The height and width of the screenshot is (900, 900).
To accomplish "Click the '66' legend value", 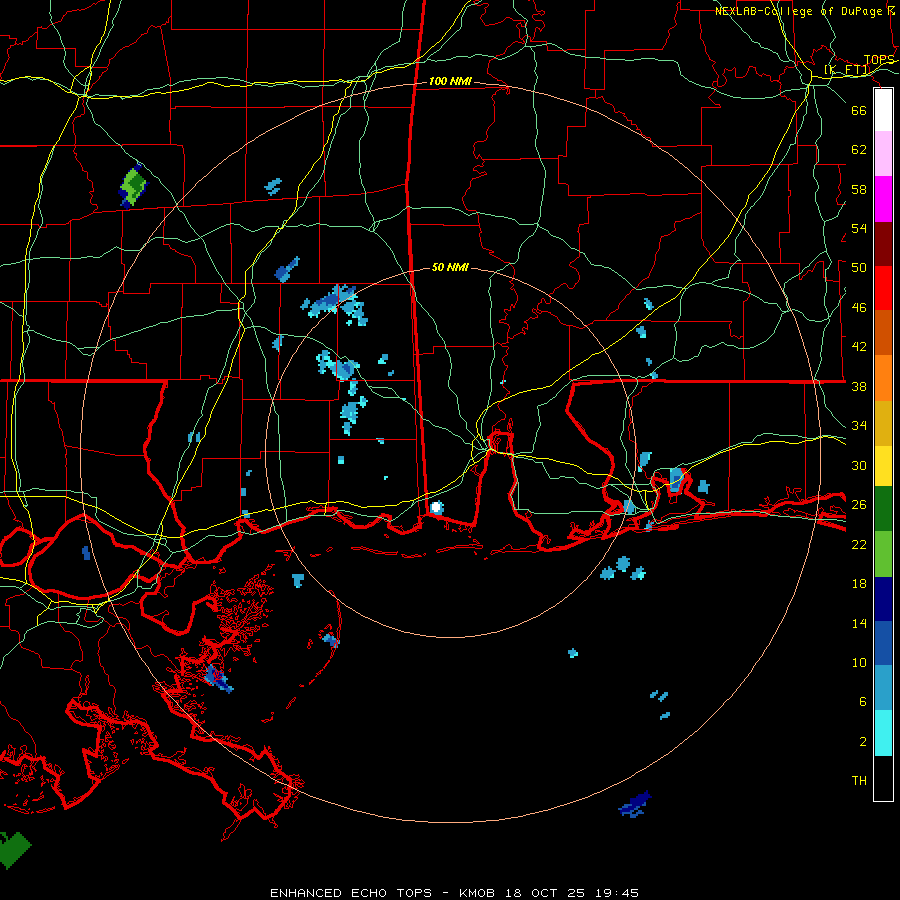I will (859, 110).
